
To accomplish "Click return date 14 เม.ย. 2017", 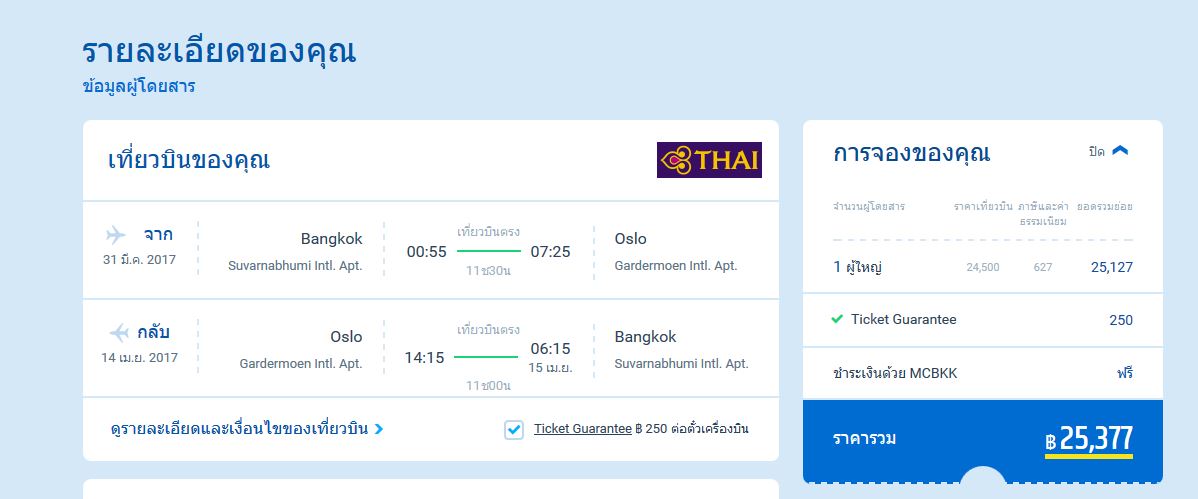I will point(140,358).
